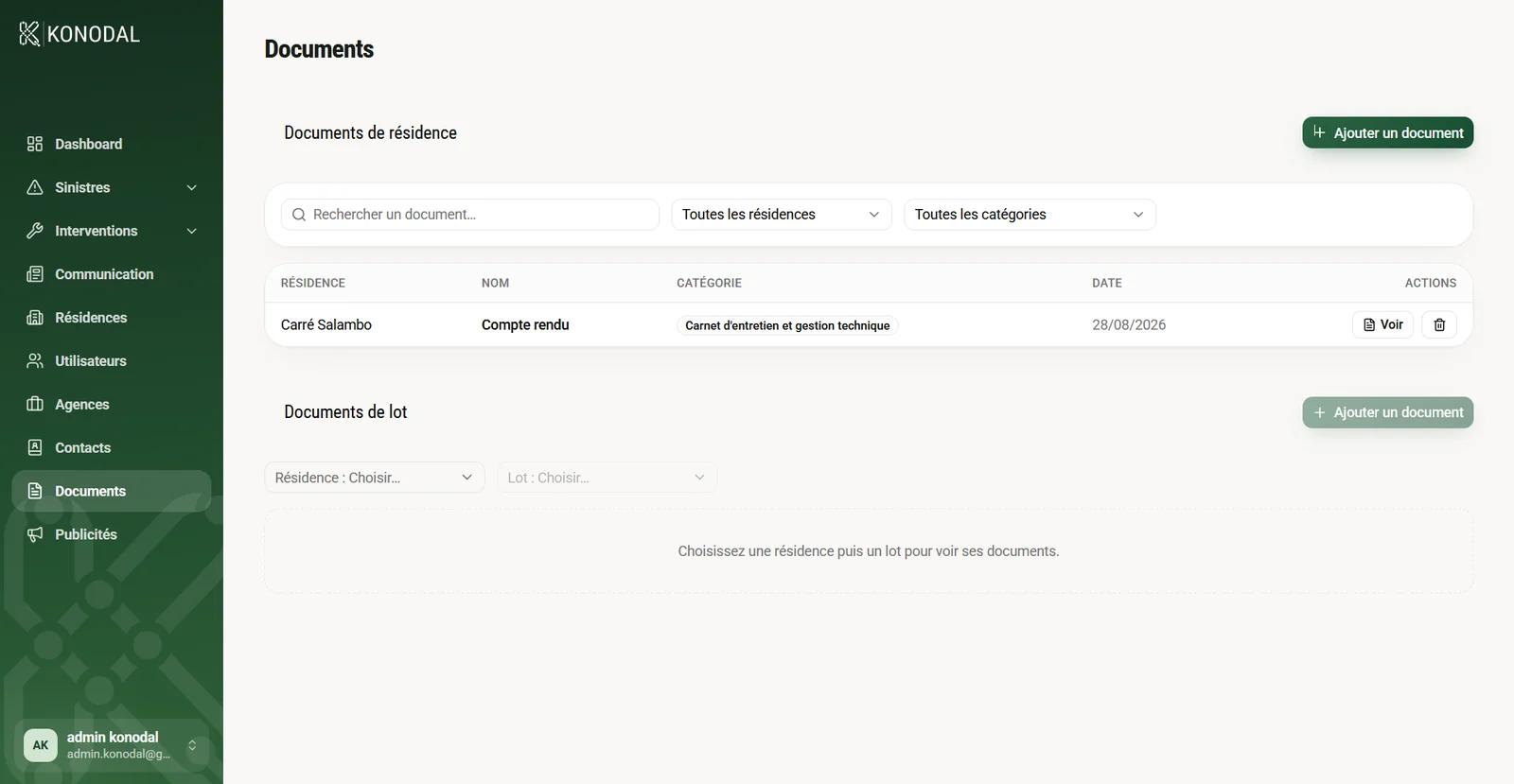Open the Toutes les catégories dropdown

click(x=1030, y=215)
